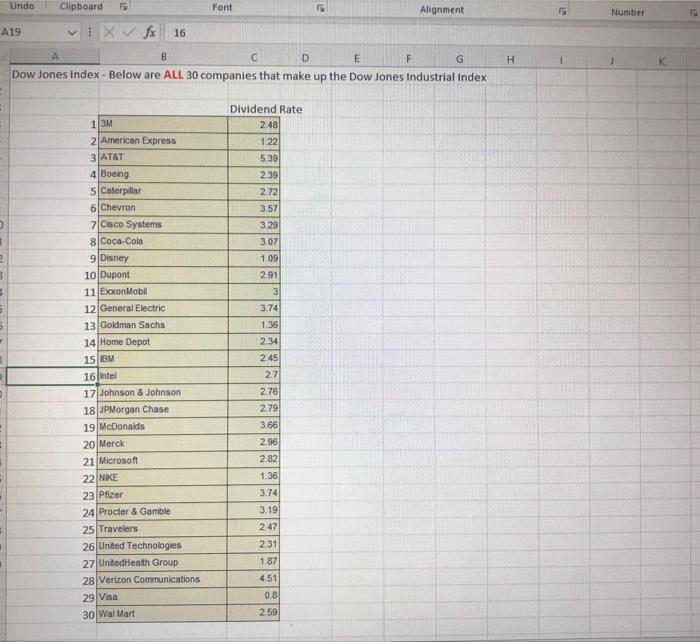Select the Goldman Sachs cell
The height and width of the screenshot is (642, 700).
[162, 325]
